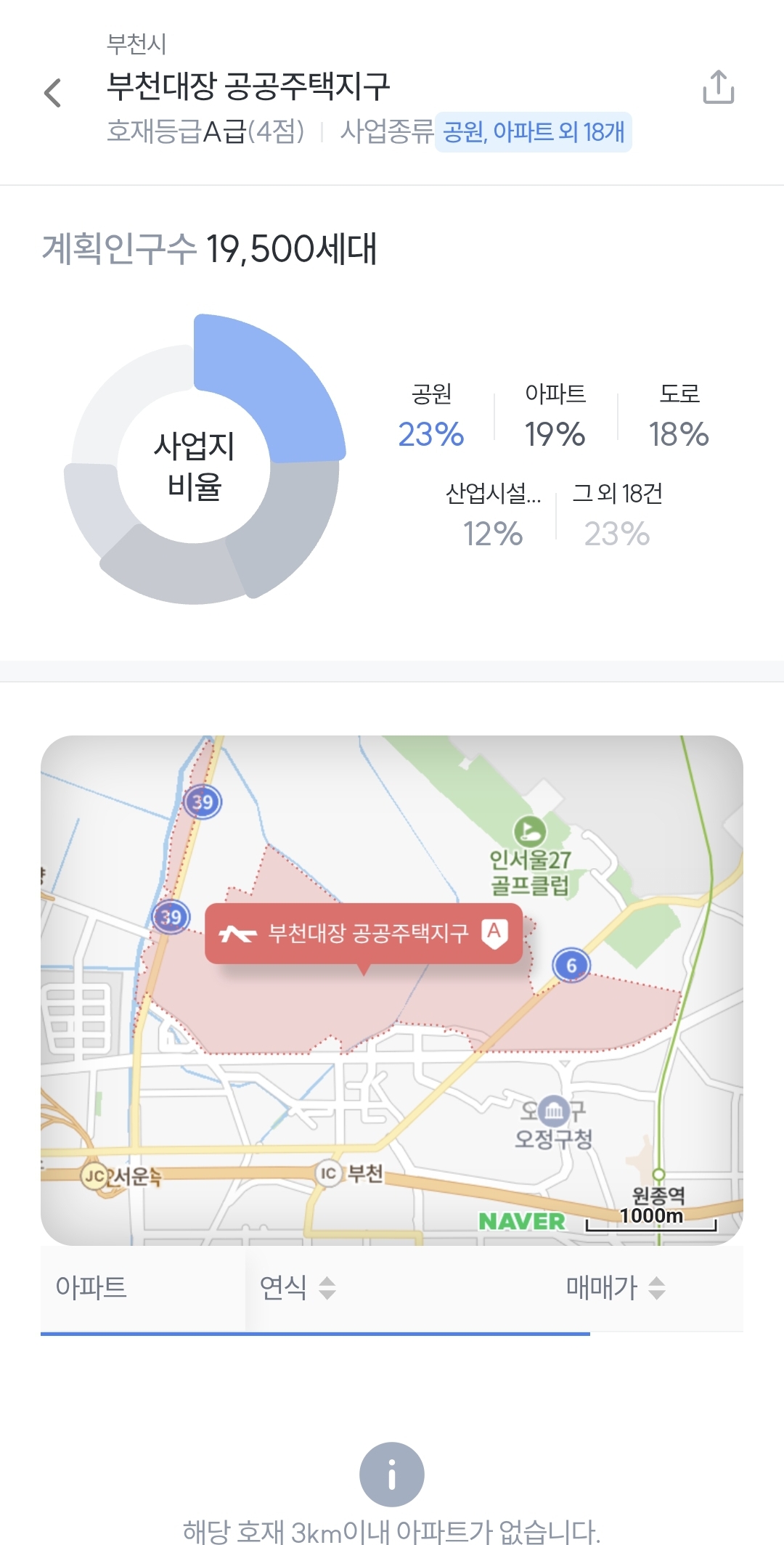The height and width of the screenshot is (1545, 784).
Task: Tap the share icon
Action: pos(718,87)
